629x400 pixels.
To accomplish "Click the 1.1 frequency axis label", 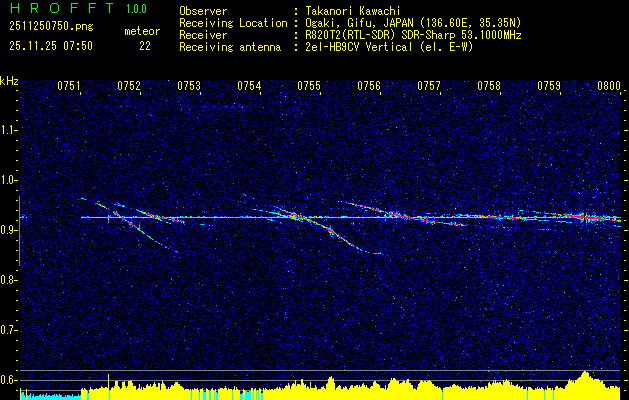I will coord(9,129).
